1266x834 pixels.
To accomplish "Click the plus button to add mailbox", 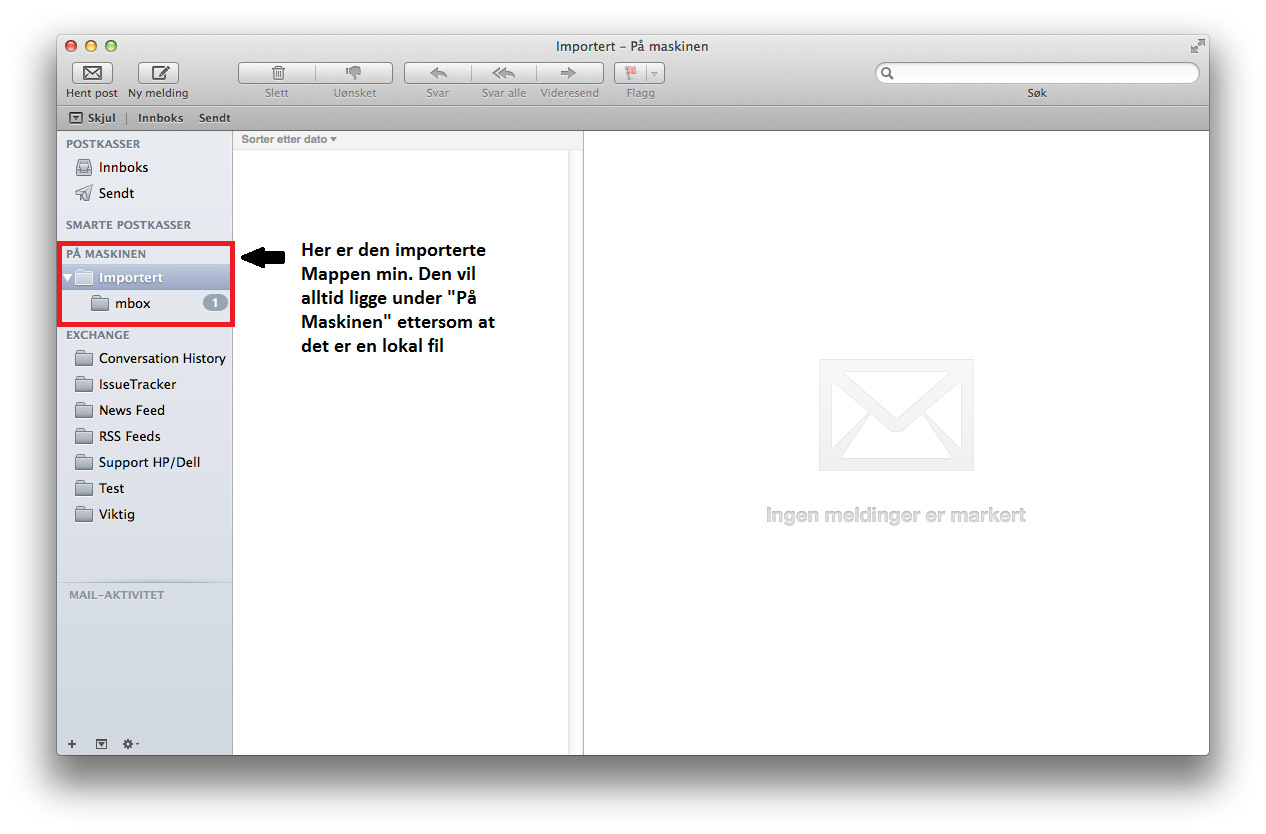I will pos(72,744).
